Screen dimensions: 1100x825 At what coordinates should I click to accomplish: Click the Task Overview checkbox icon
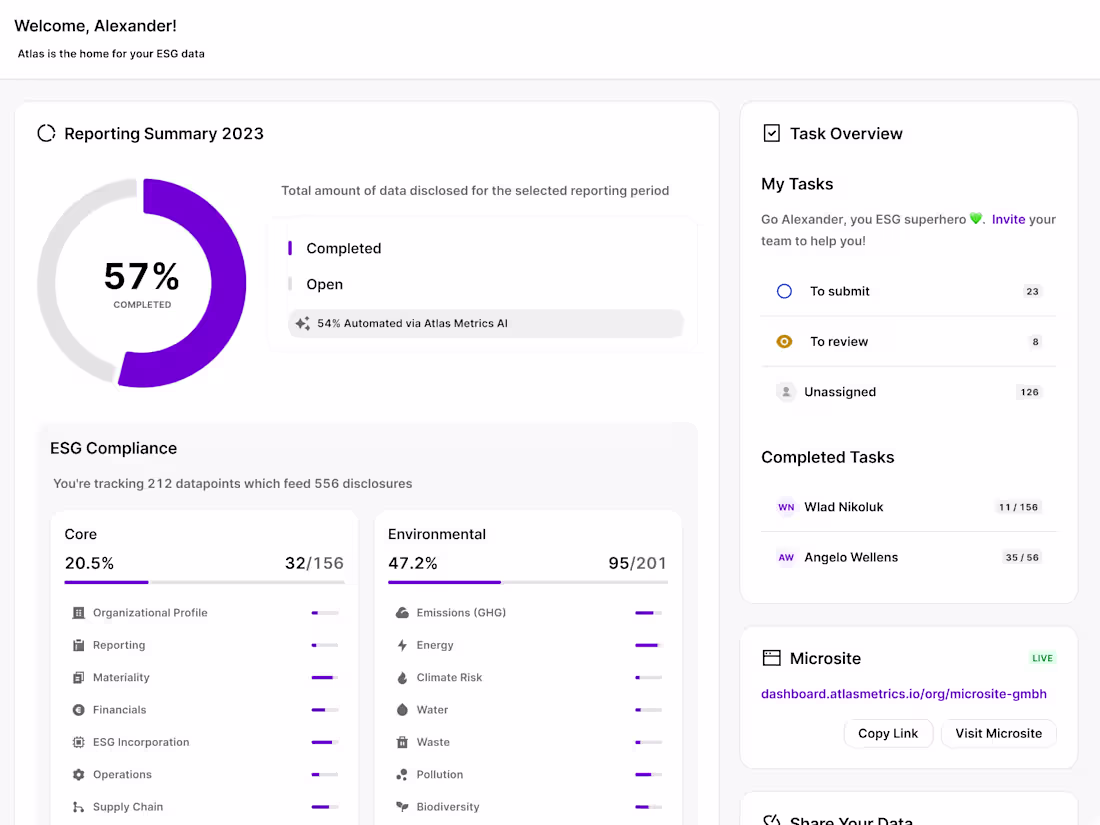click(772, 133)
